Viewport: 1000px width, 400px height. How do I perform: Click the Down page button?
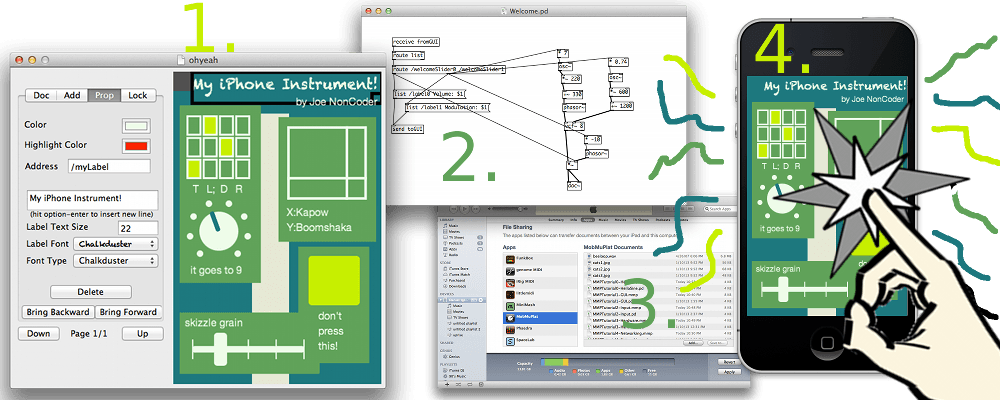pos(38,334)
